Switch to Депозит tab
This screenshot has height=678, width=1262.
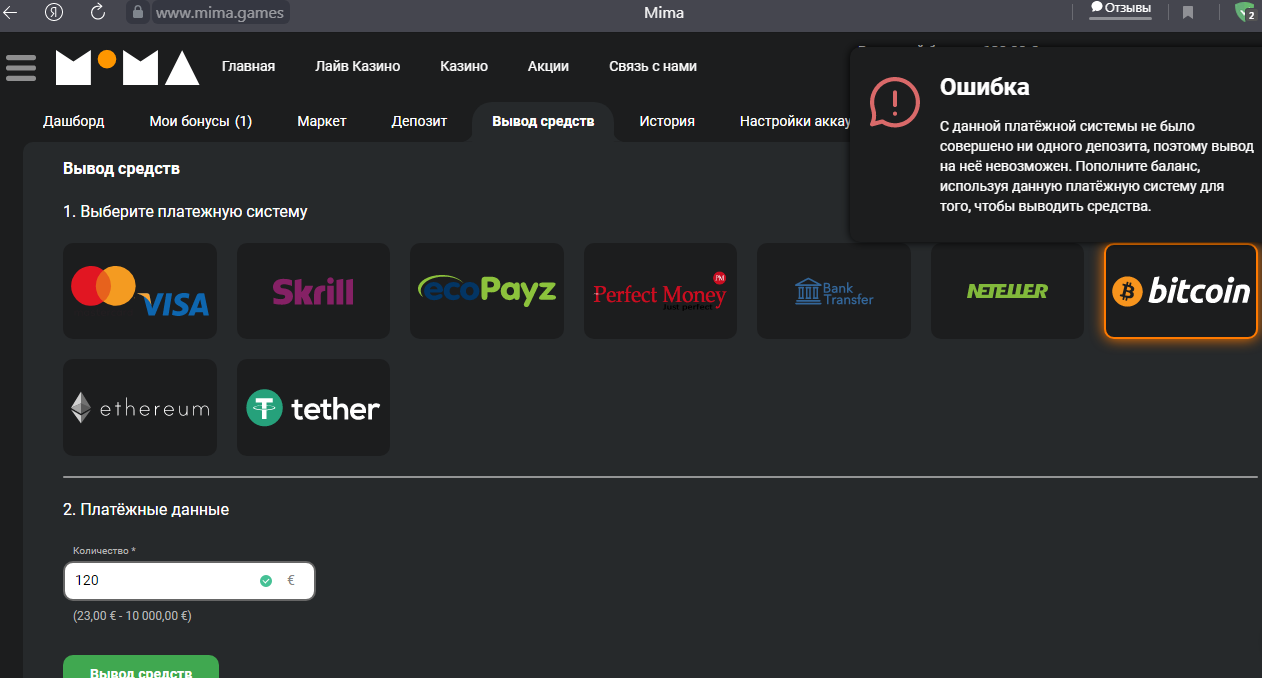pyautogui.click(x=419, y=121)
